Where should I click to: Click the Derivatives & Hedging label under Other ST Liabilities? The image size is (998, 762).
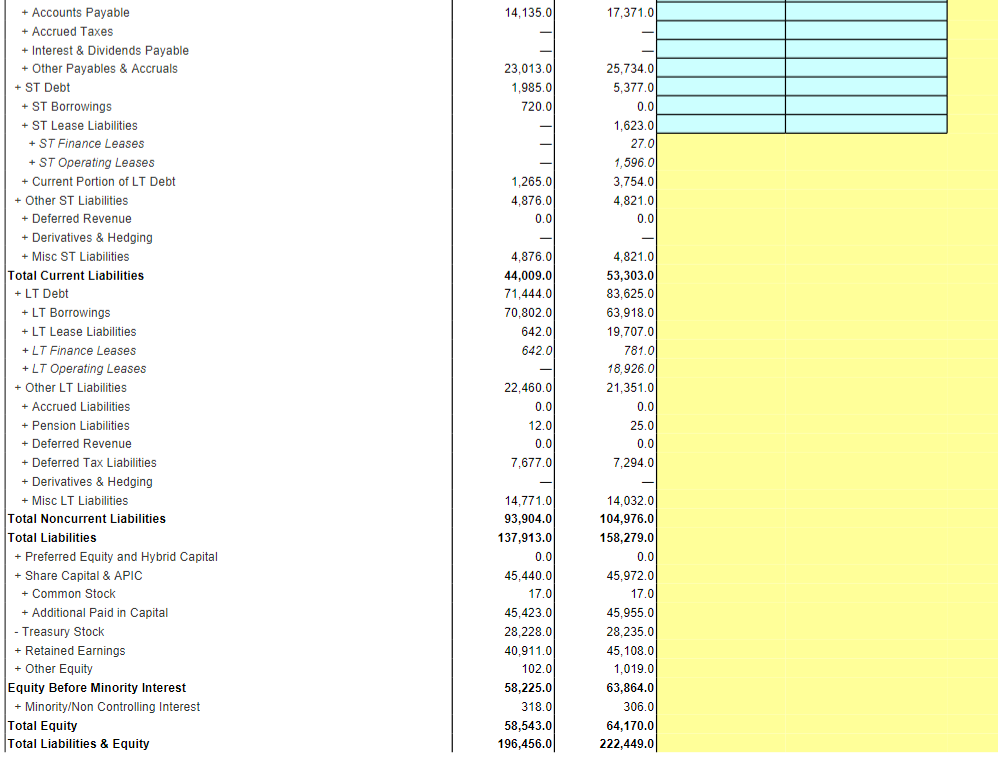[x=92, y=238]
